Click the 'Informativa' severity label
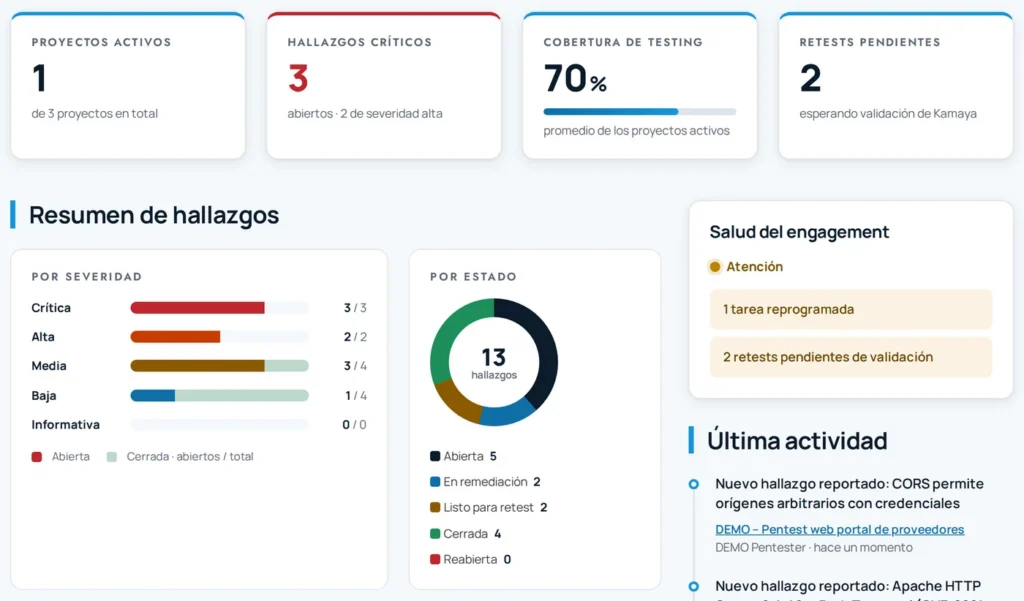Image resolution: width=1024 pixels, height=601 pixels. pos(65,425)
